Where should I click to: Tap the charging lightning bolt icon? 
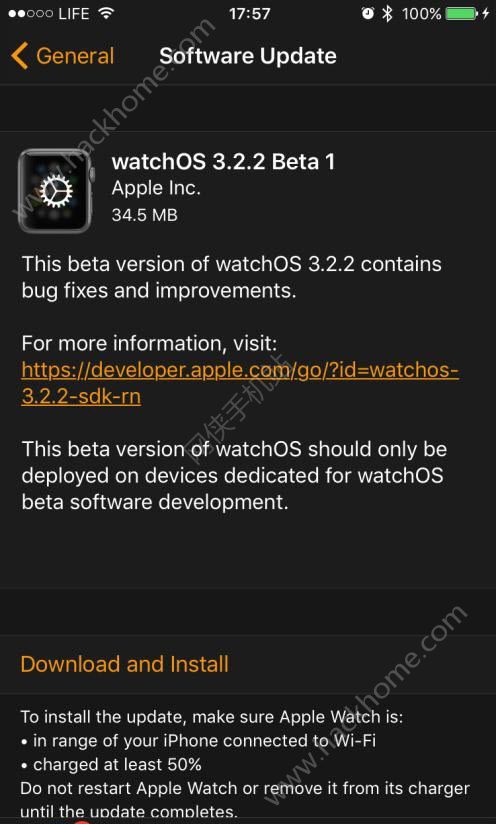tap(486, 14)
